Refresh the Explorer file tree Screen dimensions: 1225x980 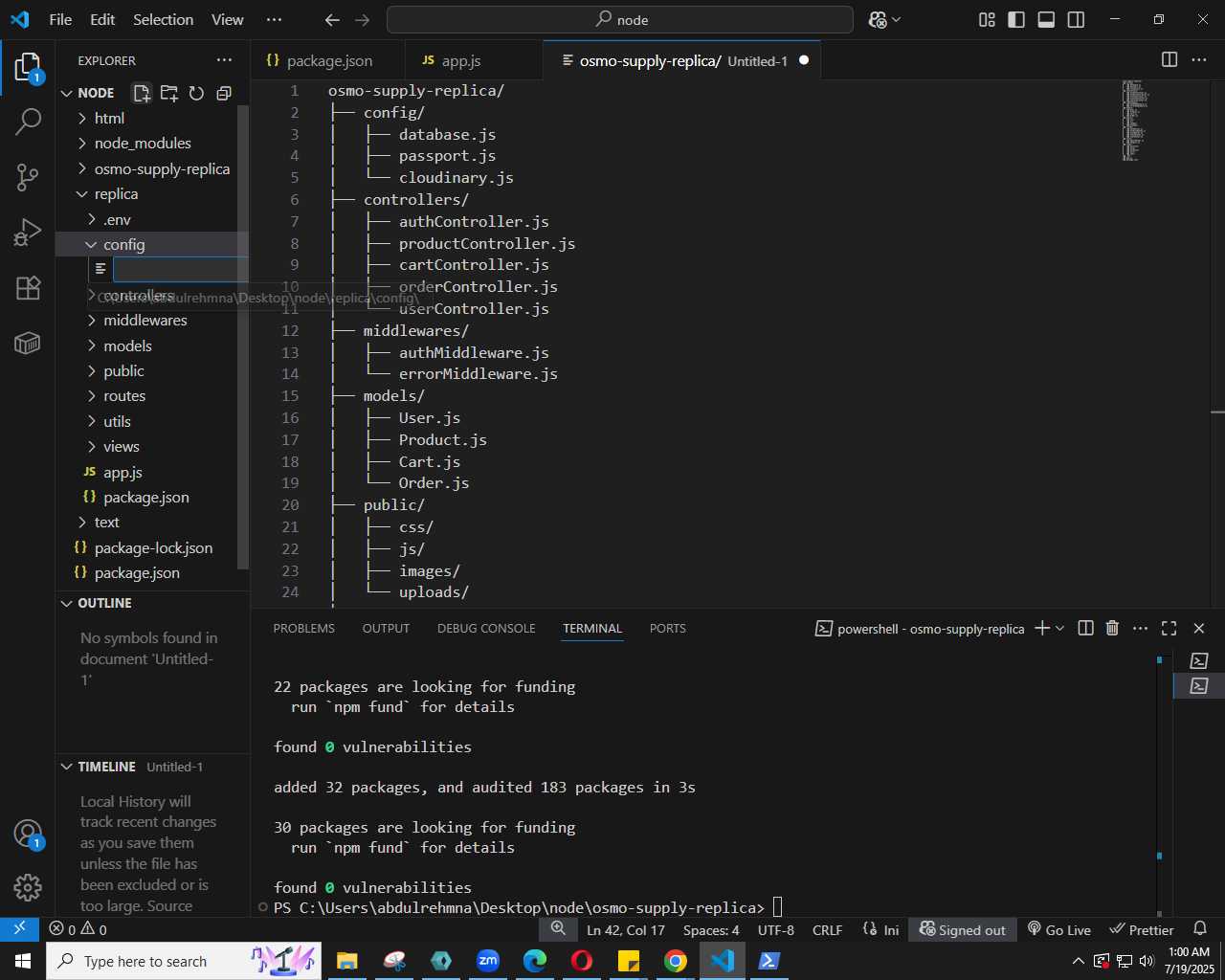(x=196, y=93)
